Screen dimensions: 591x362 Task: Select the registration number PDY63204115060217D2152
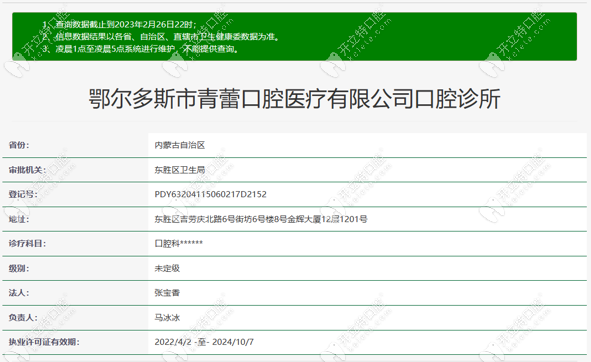click(210, 195)
